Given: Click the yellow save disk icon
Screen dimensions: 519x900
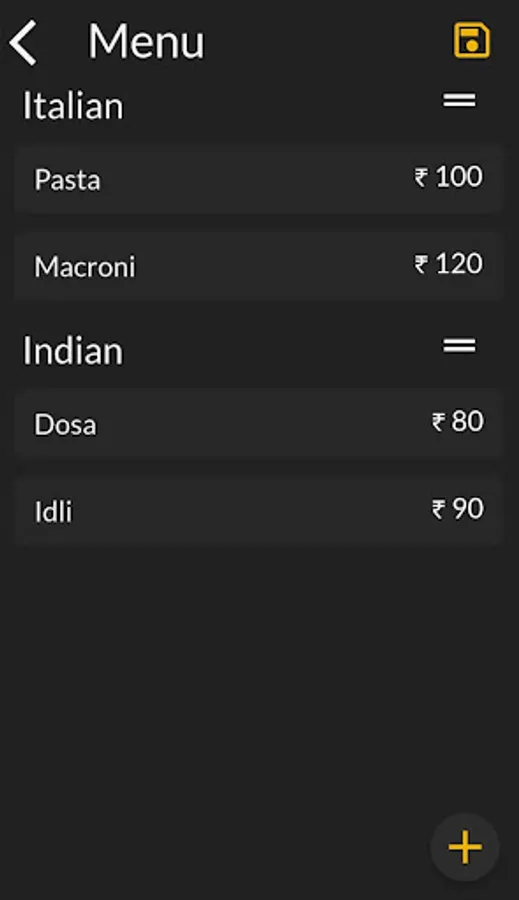Looking at the screenshot, I should click(x=472, y=41).
